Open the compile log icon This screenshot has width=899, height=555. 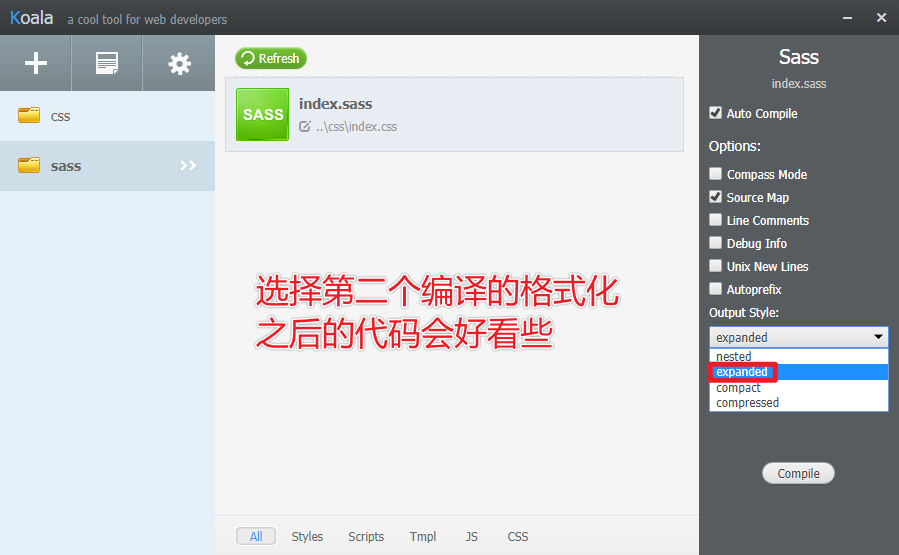[107, 63]
